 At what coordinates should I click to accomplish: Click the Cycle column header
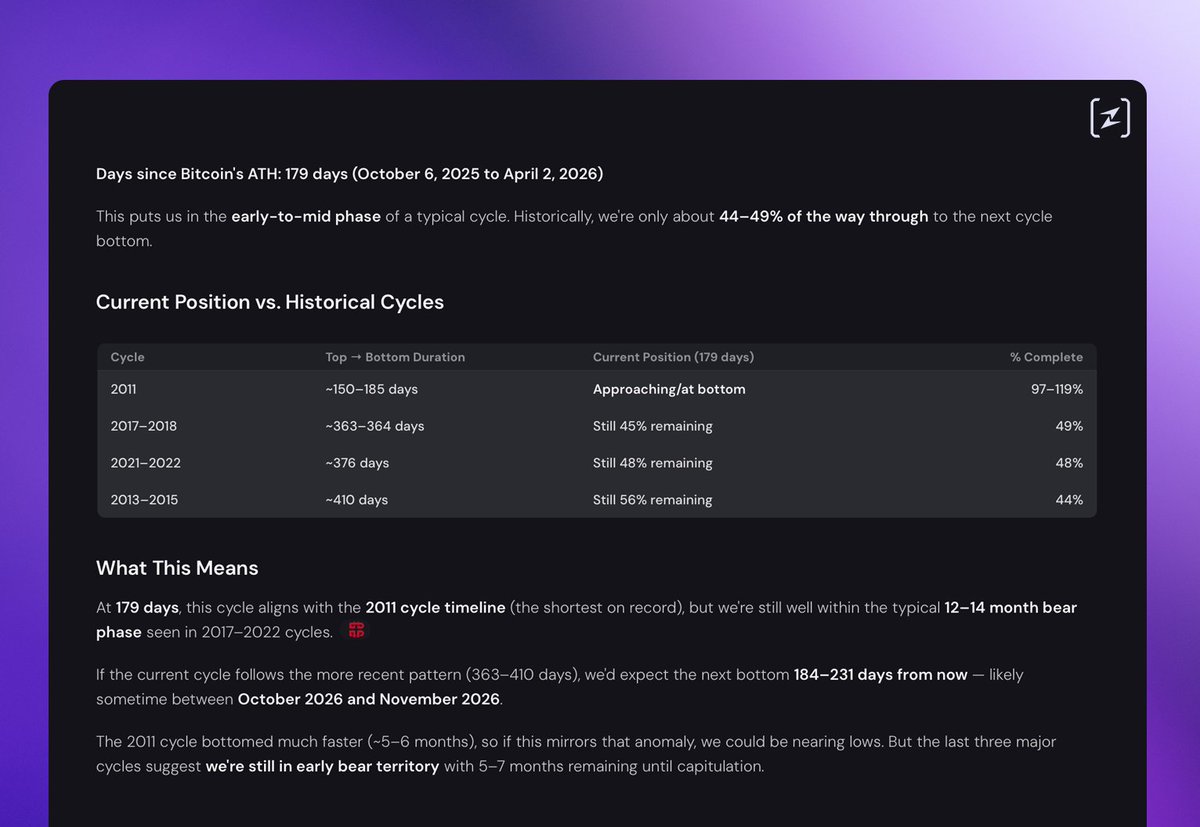(x=127, y=357)
